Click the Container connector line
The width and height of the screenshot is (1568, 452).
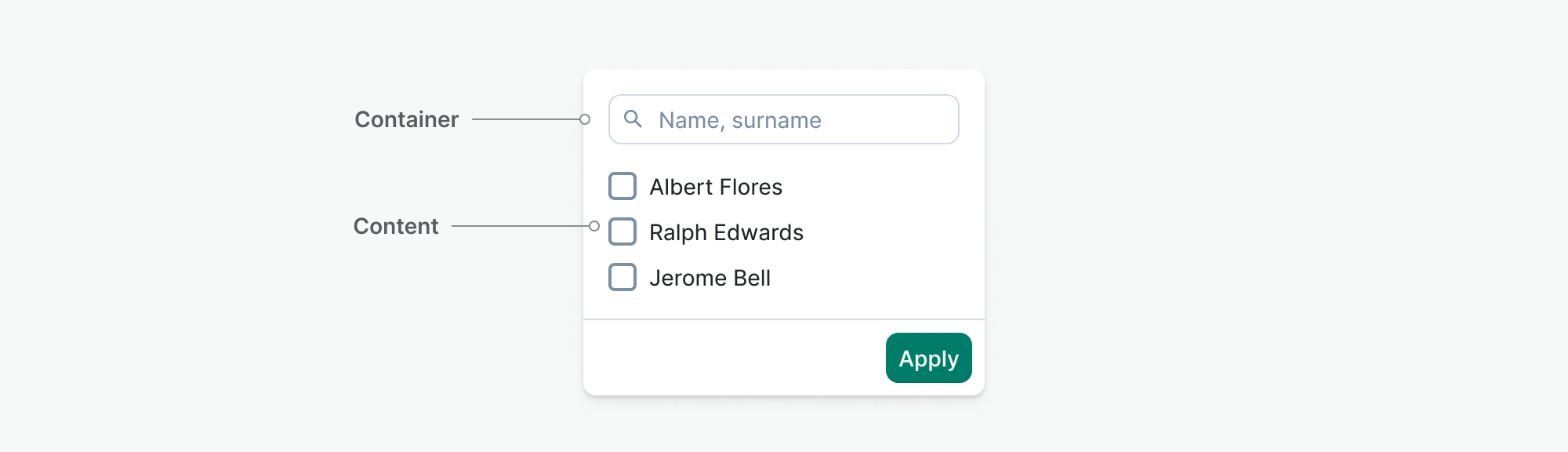pyautogui.click(x=525, y=119)
